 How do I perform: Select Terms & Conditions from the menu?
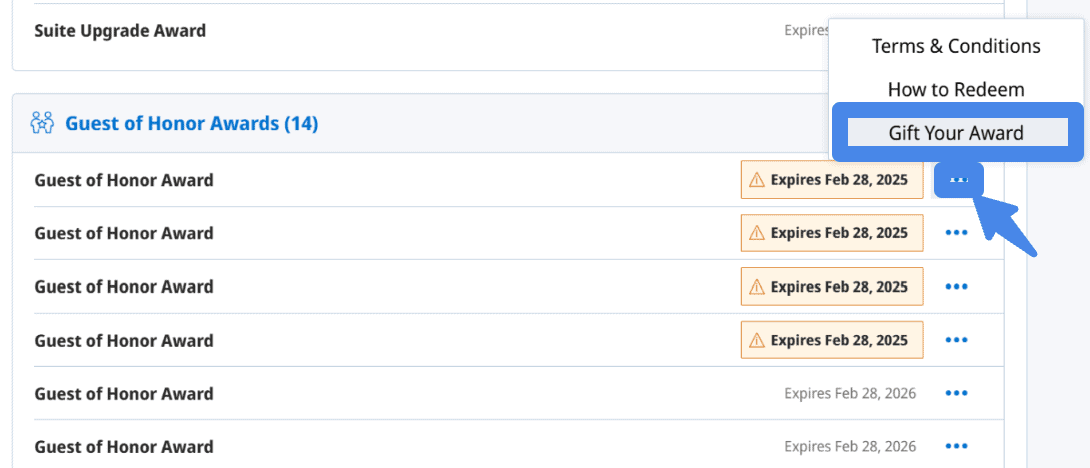click(956, 46)
